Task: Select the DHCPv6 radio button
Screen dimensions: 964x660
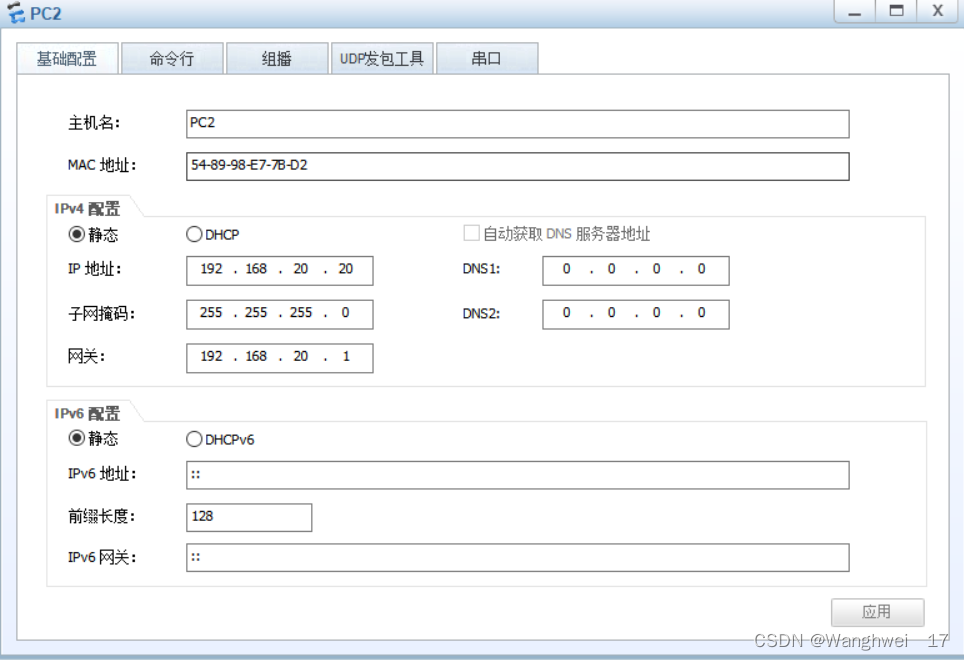Action: tap(194, 439)
